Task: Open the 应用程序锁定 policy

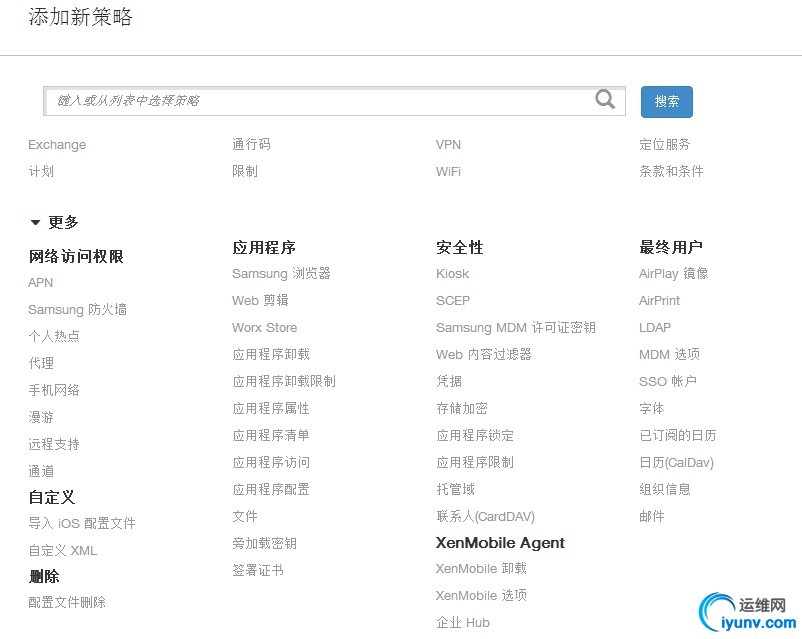Action: pyautogui.click(x=475, y=435)
